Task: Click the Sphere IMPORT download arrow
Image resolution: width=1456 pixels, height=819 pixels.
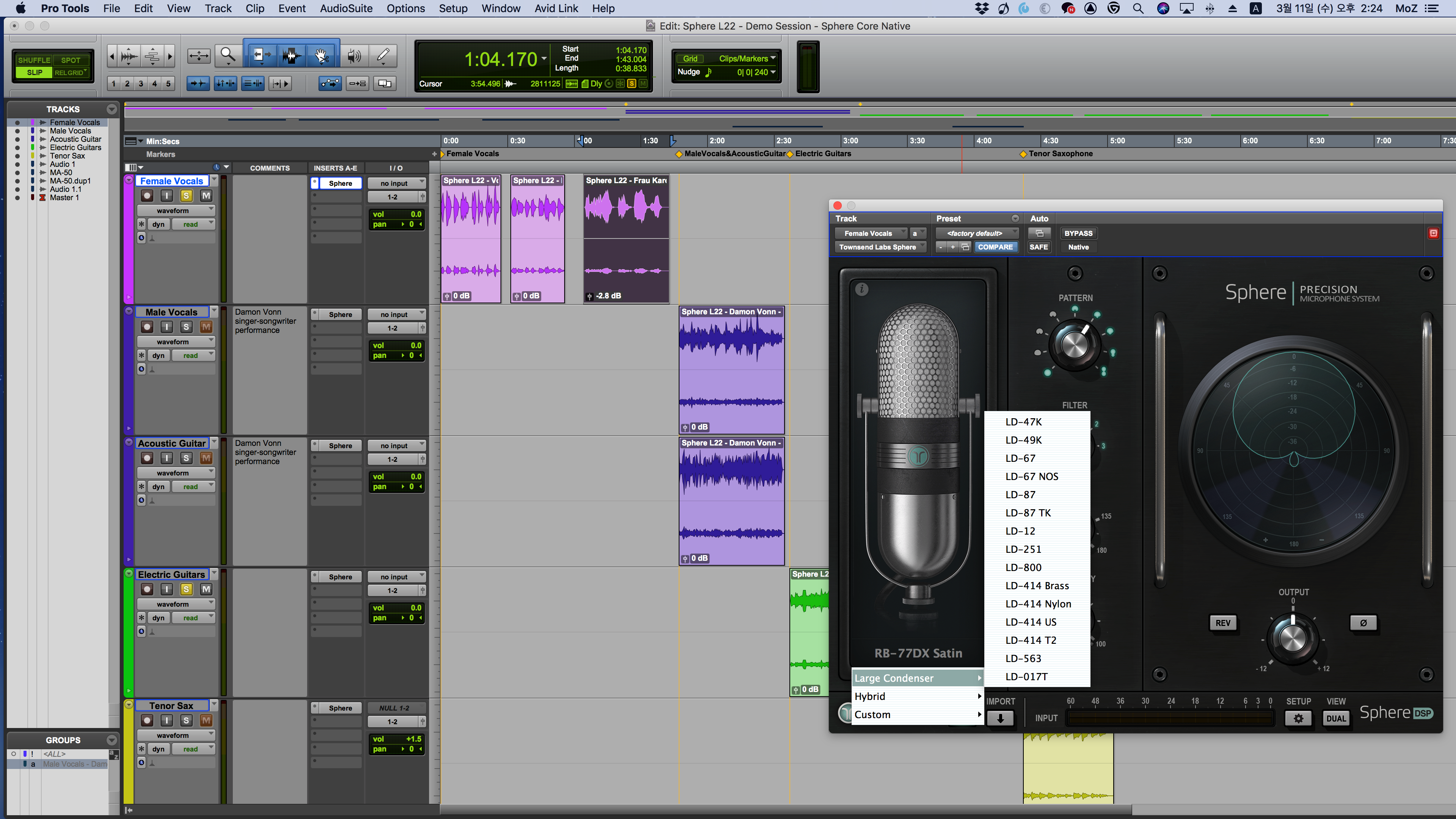Action: point(1000,719)
